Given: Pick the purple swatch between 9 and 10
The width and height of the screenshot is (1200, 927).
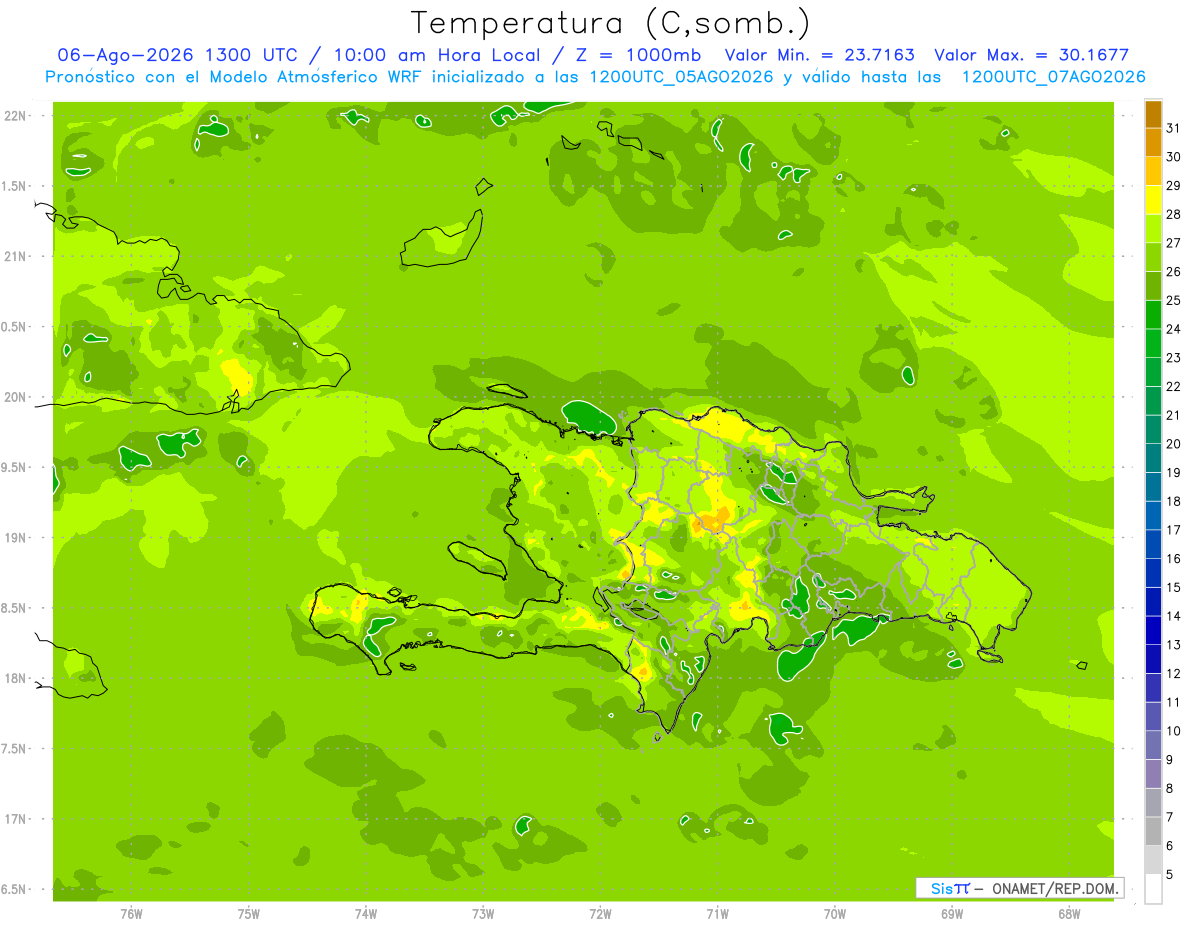Looking at the screenshot, I should point(1153,745).
